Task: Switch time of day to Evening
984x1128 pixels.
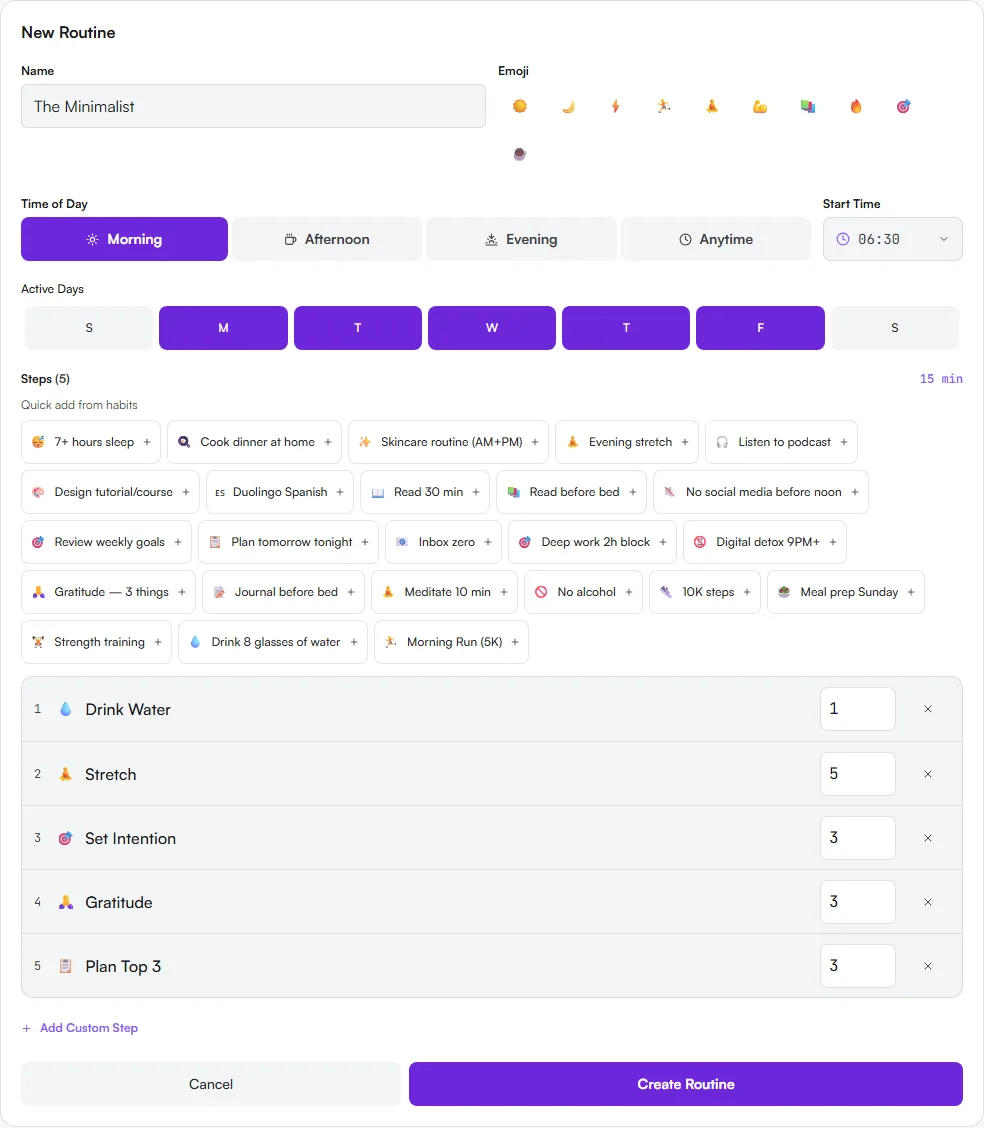Action: (x=521, y=239)
